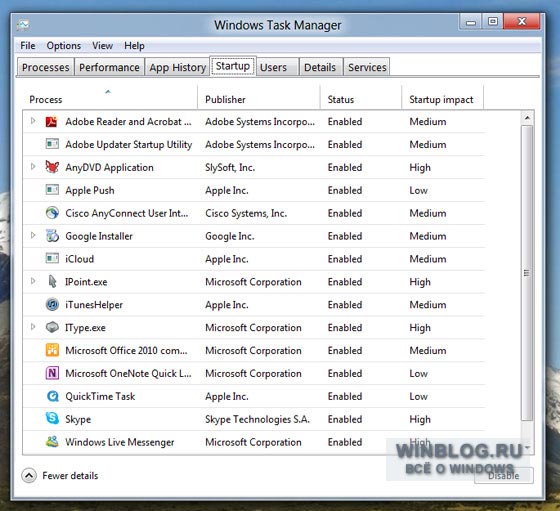This screenshot has width=560, height=511.
Task: Select the Windows Live Messenger row name
Action: pyautogui.click(x=120, y=442)
